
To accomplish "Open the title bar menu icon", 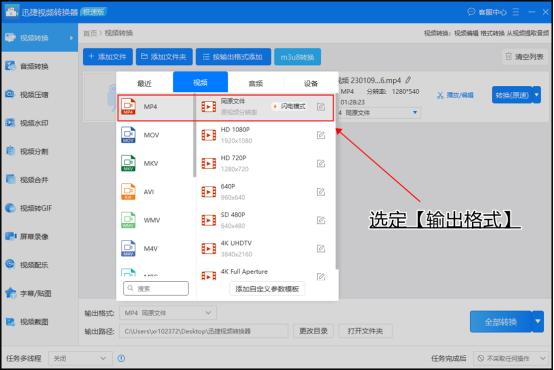I will 516,12.
